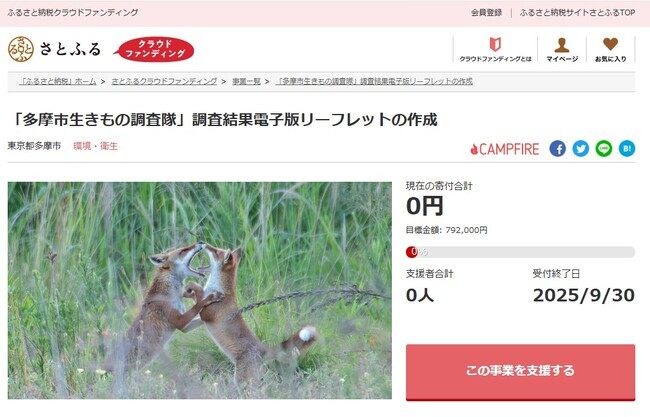Share project on Twitter
The image size is (650, 417).
(581, 148)
